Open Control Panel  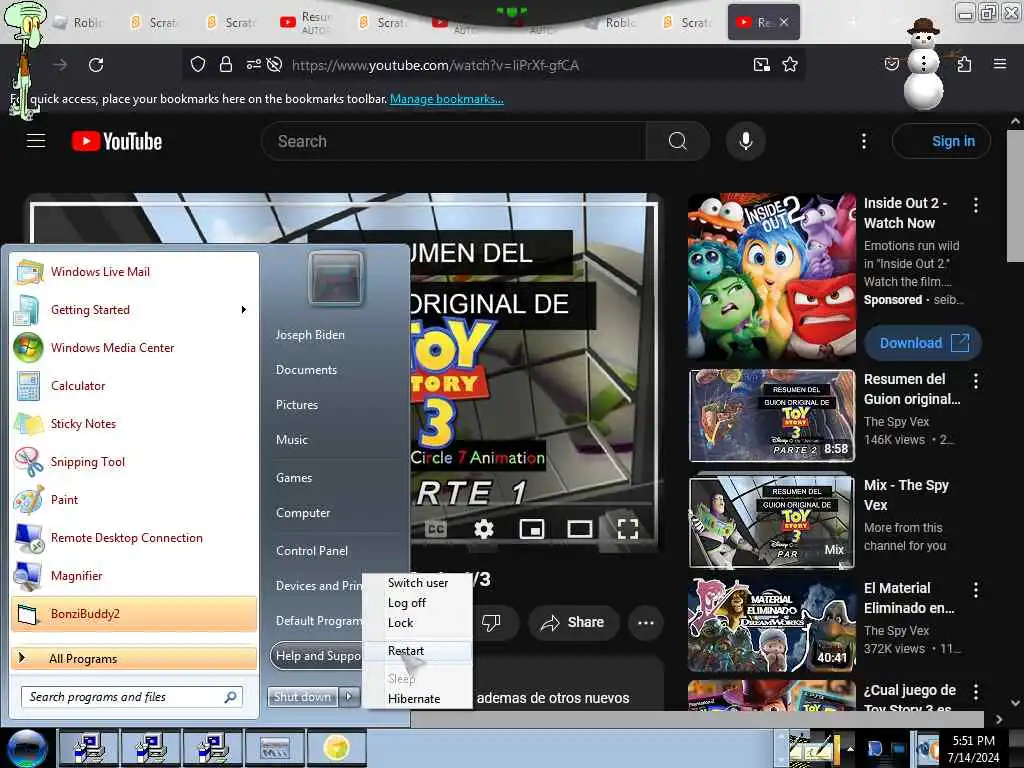312,551
